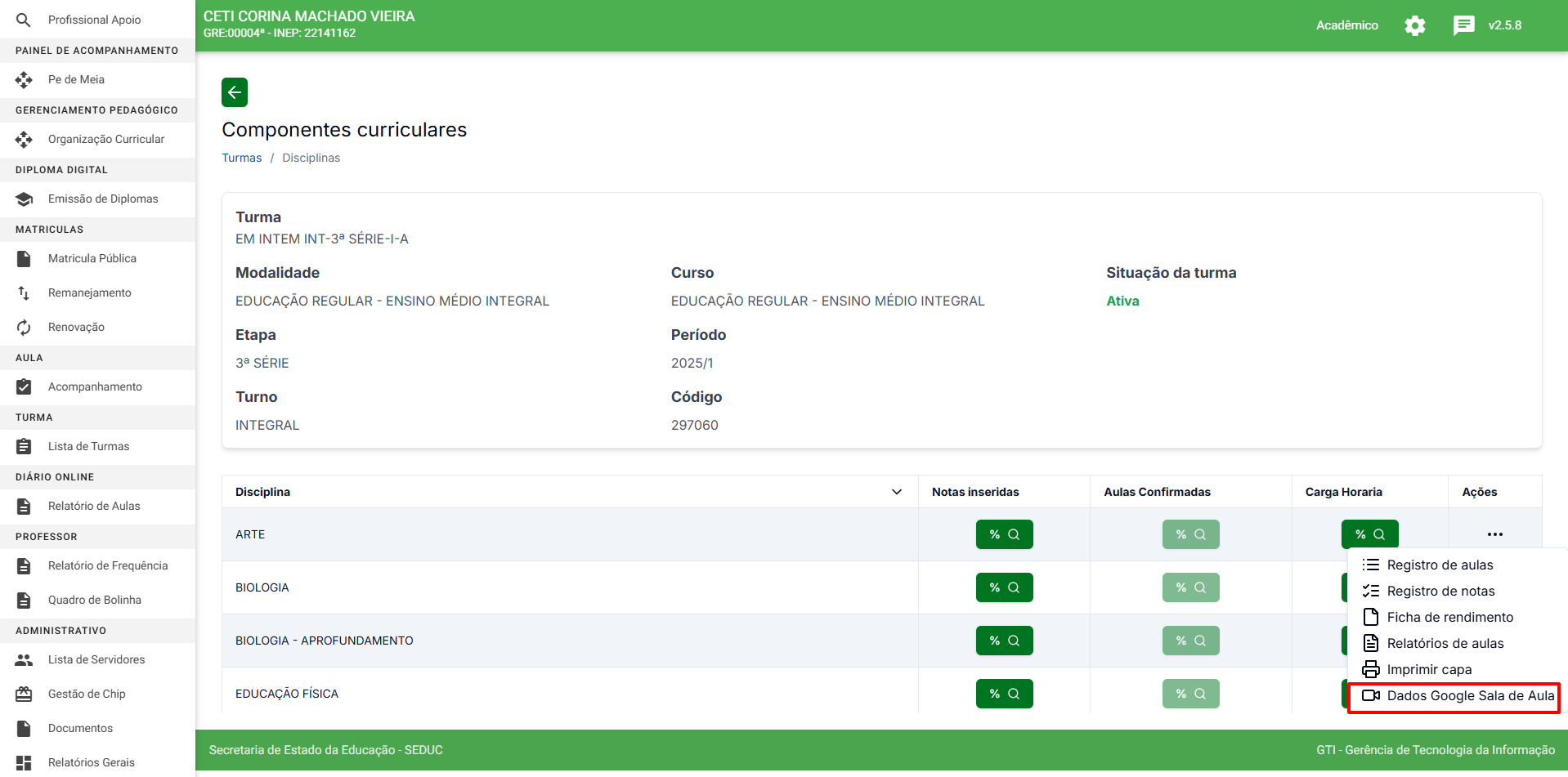The image size is (1568, 777).
Task: Open the three-dots actions menu for ARTE
Action: point(1494,534)
